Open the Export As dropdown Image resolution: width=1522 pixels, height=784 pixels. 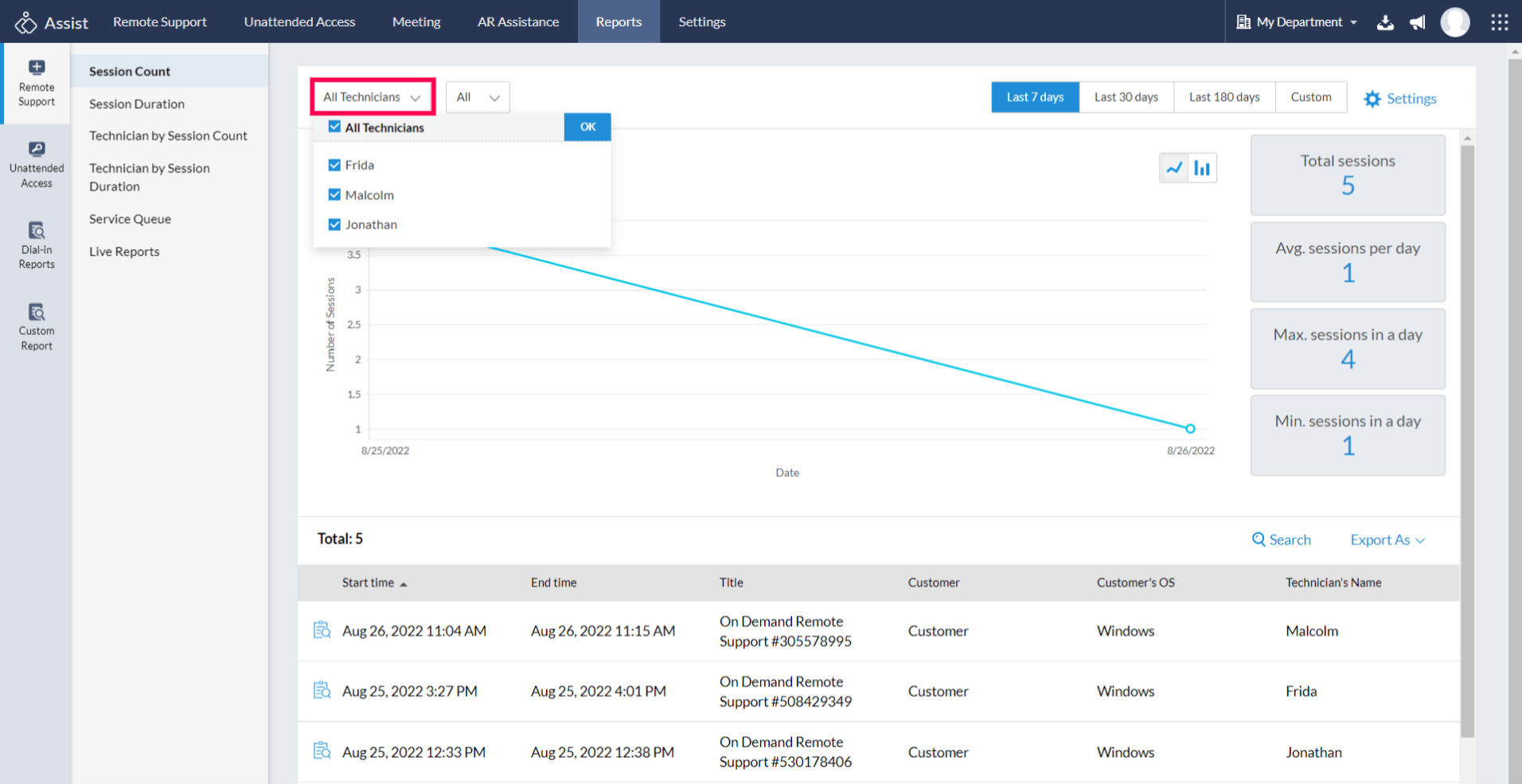pyautogui.click(x=1387, y=540)
